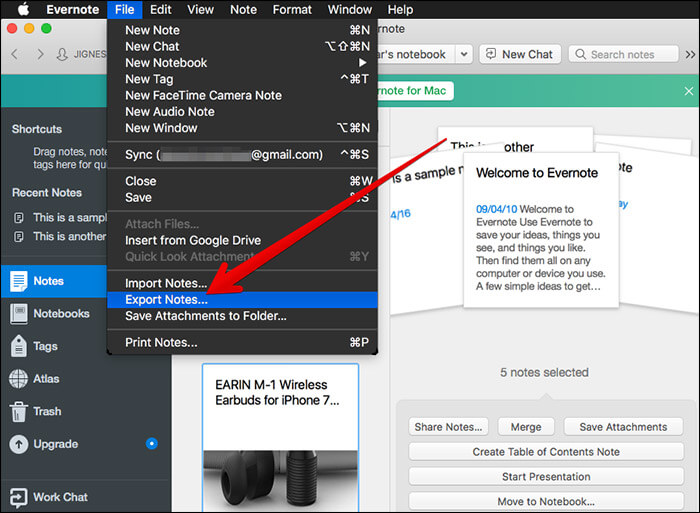Click the Search notes field
This screenshot has width=700, height=513.
(x=623, y=54)
